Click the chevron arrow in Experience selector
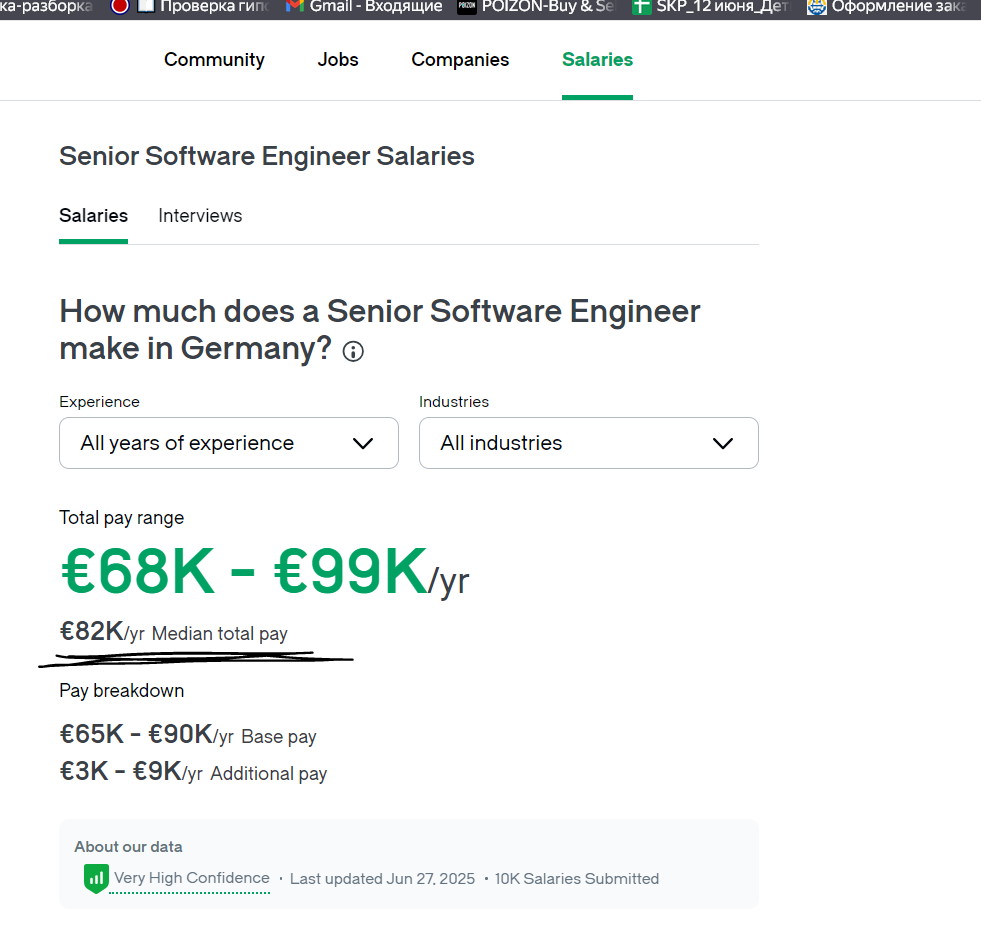This screenshot has width=981, height=936. (x=363, y=443)
